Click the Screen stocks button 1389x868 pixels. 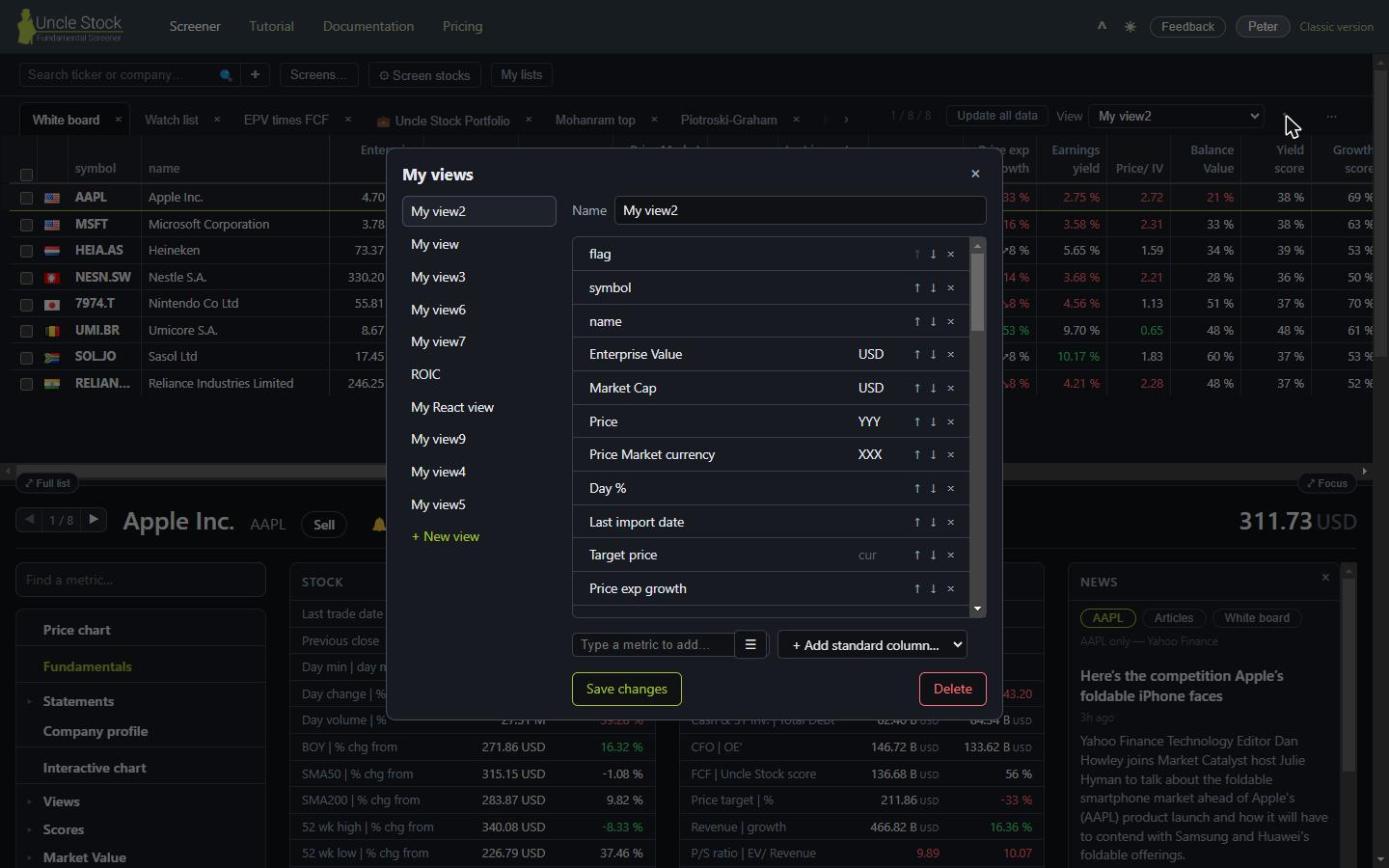coord(425,75)
